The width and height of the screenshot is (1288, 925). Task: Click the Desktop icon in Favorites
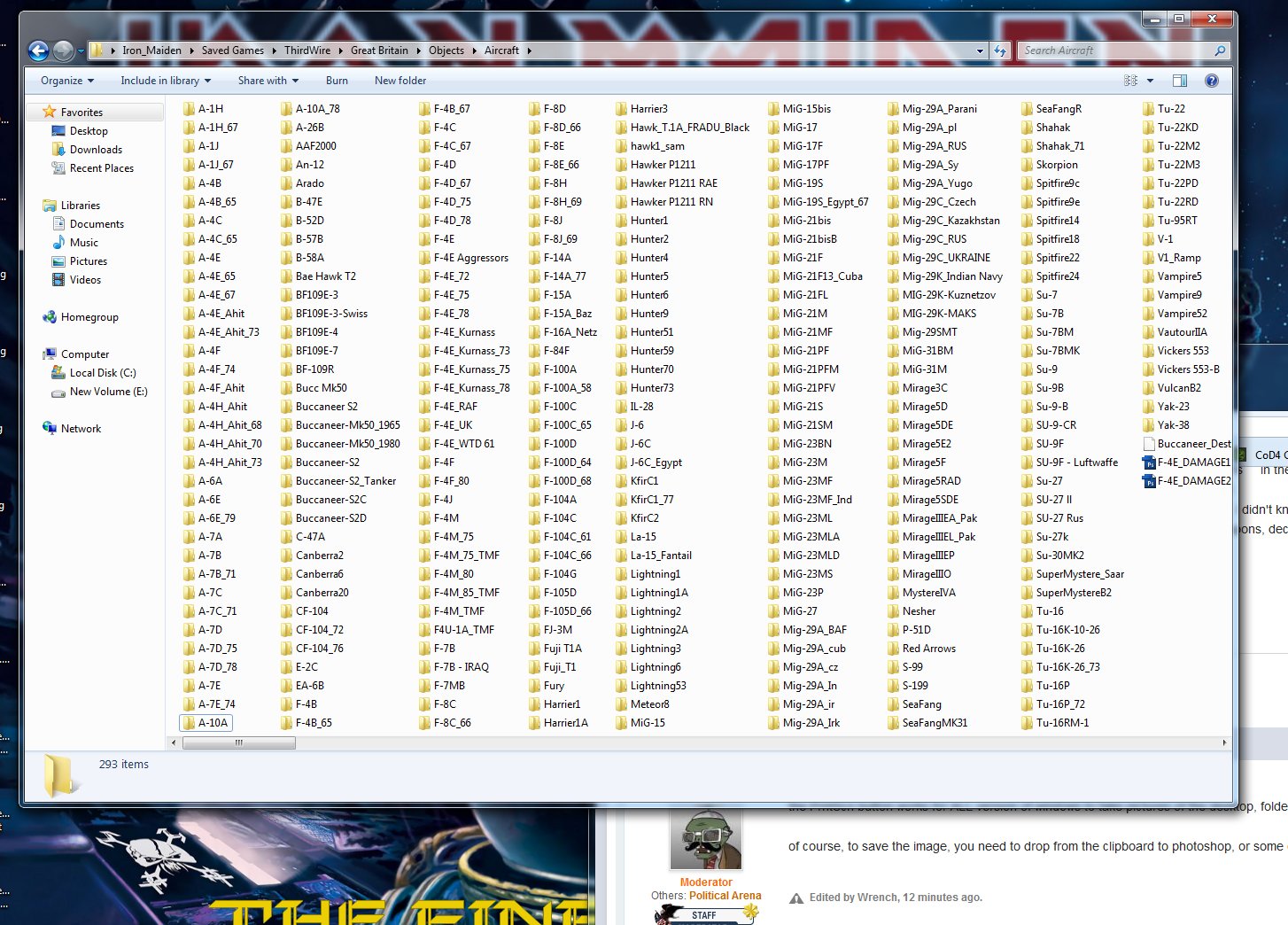(x=58, y=131)
